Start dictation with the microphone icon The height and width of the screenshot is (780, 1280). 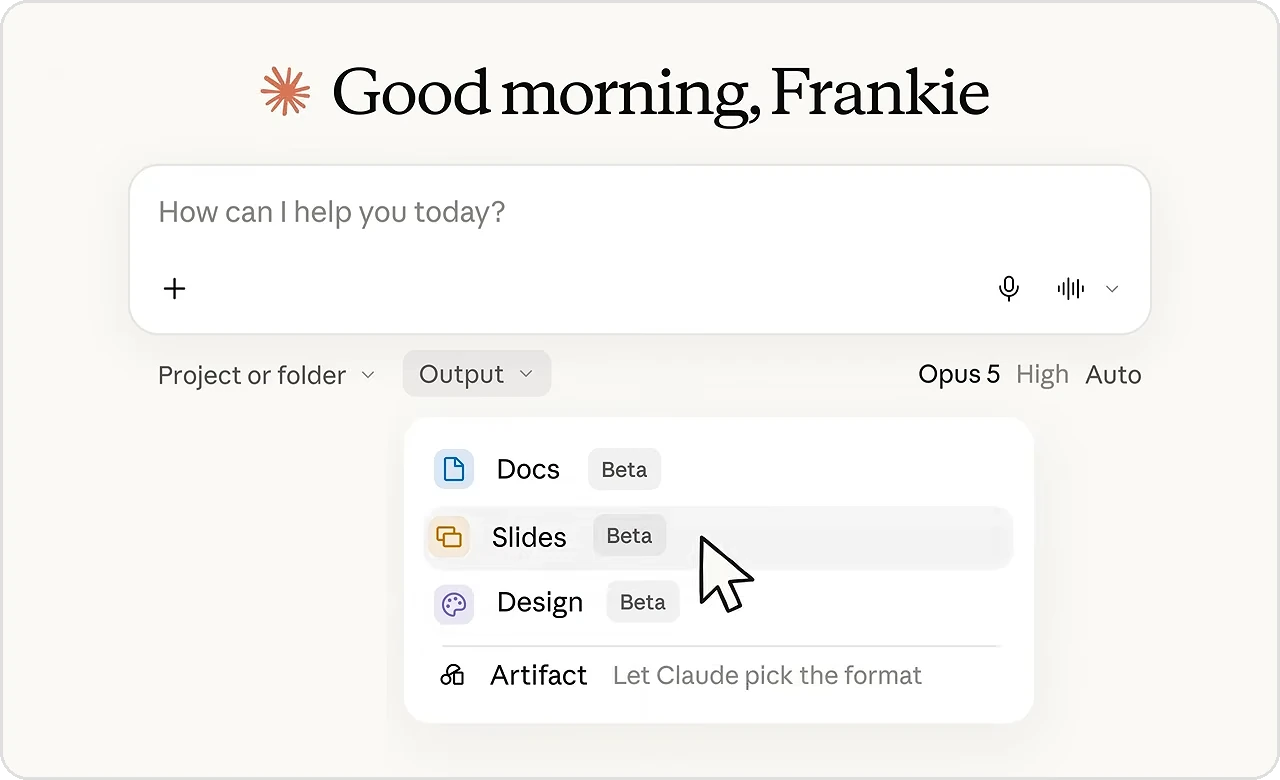pyautogui.click(x=1009, y=289)
